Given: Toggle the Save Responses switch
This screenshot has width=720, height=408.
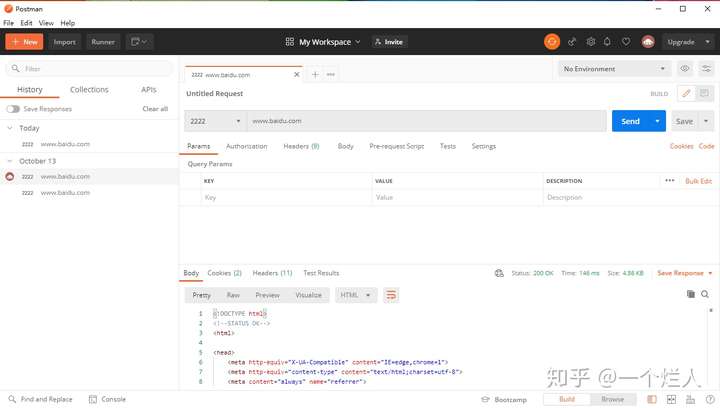Looking at the screenshot, I should (x=13, y=109).
